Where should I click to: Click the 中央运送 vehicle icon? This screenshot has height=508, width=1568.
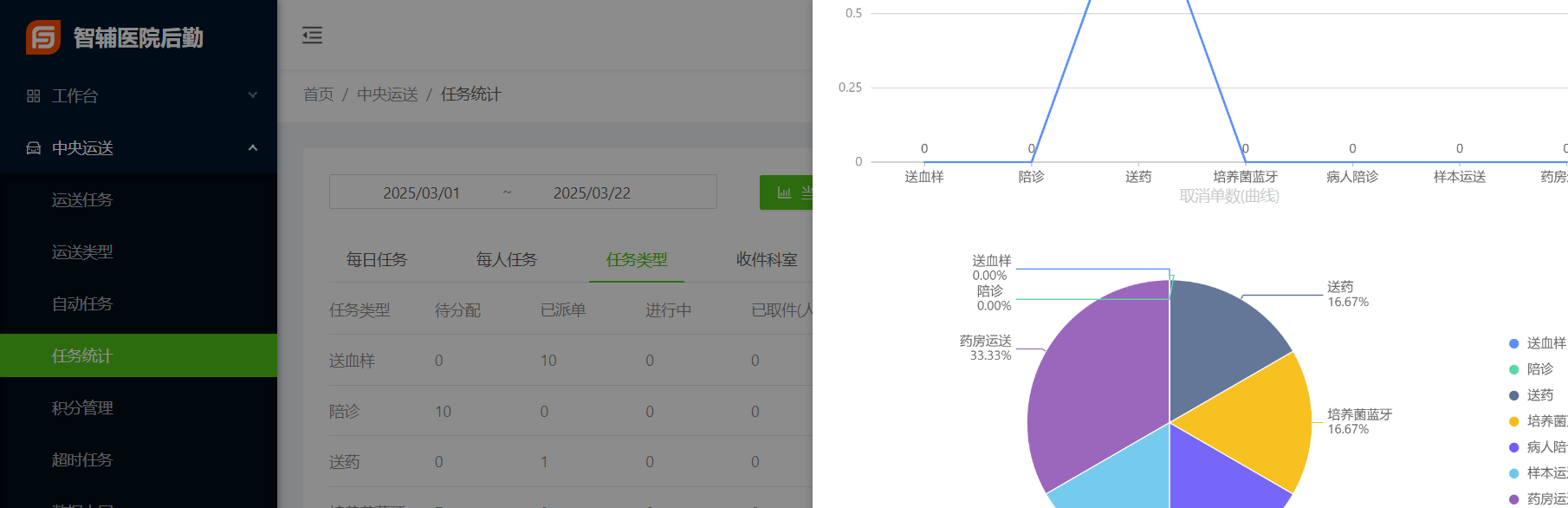coord(34,148)
